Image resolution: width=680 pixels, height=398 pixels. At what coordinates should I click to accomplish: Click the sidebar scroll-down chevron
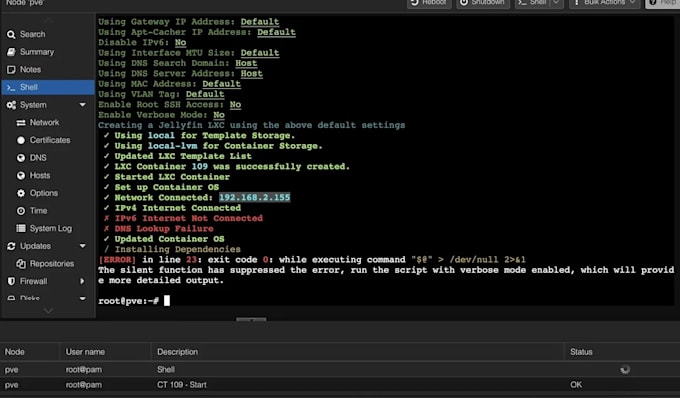(x=48, y=310)
